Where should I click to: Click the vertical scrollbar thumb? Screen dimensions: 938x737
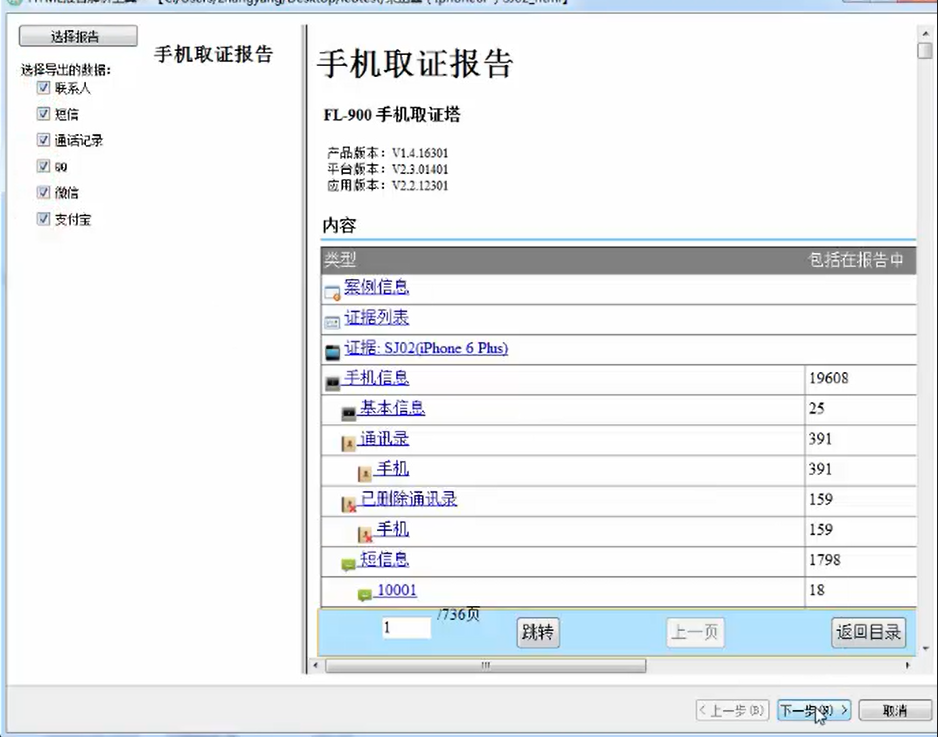tap(925, 50)
